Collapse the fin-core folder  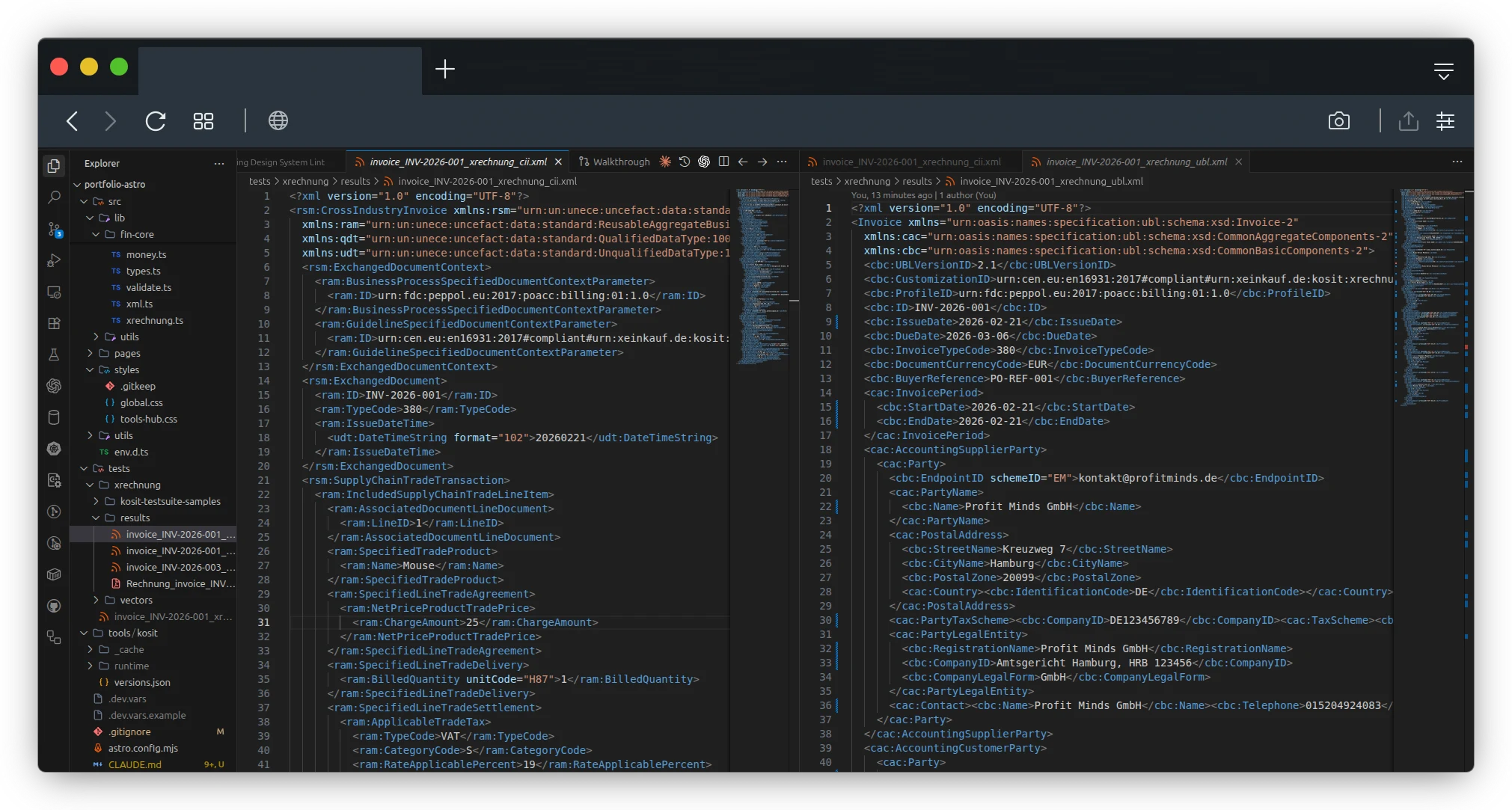[95, 234]
